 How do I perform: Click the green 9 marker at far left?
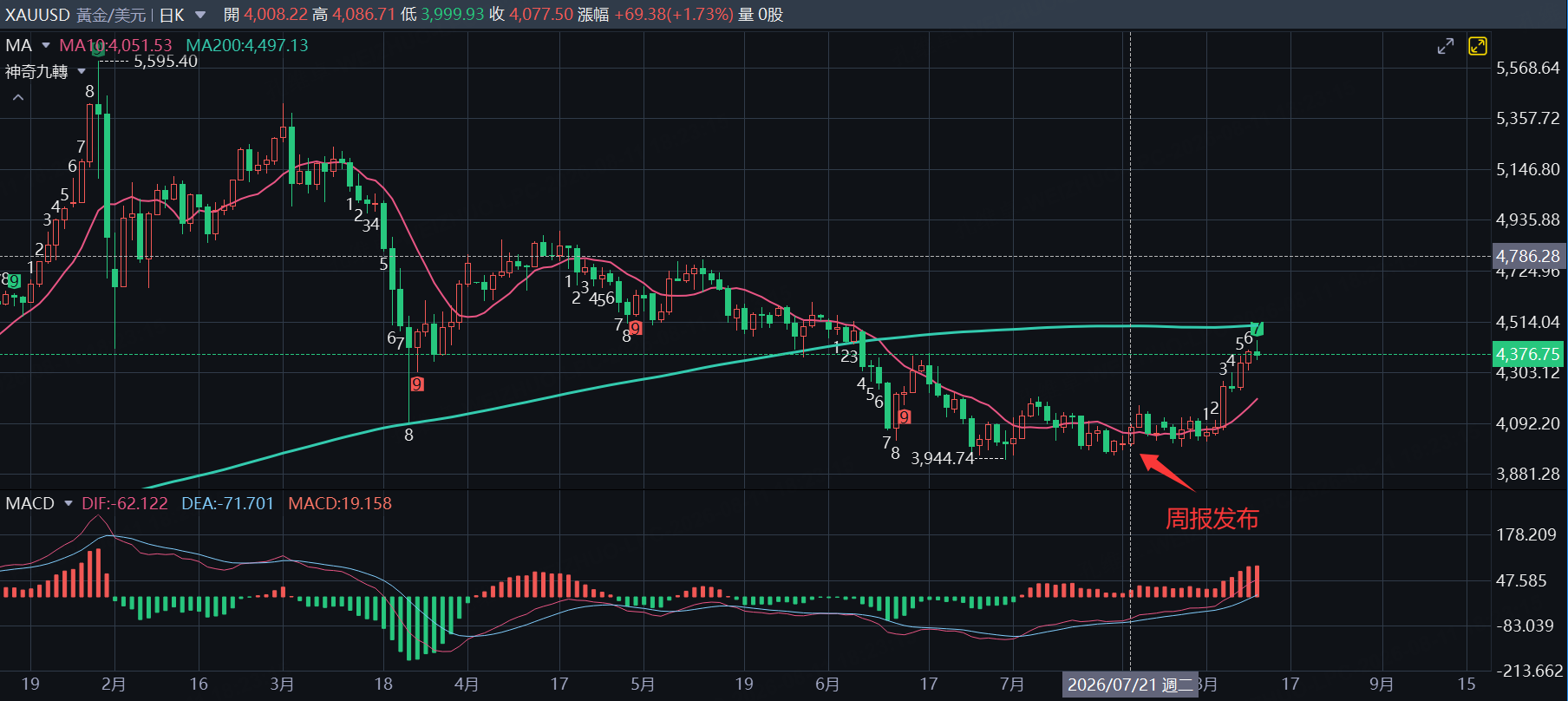[14, 280]
